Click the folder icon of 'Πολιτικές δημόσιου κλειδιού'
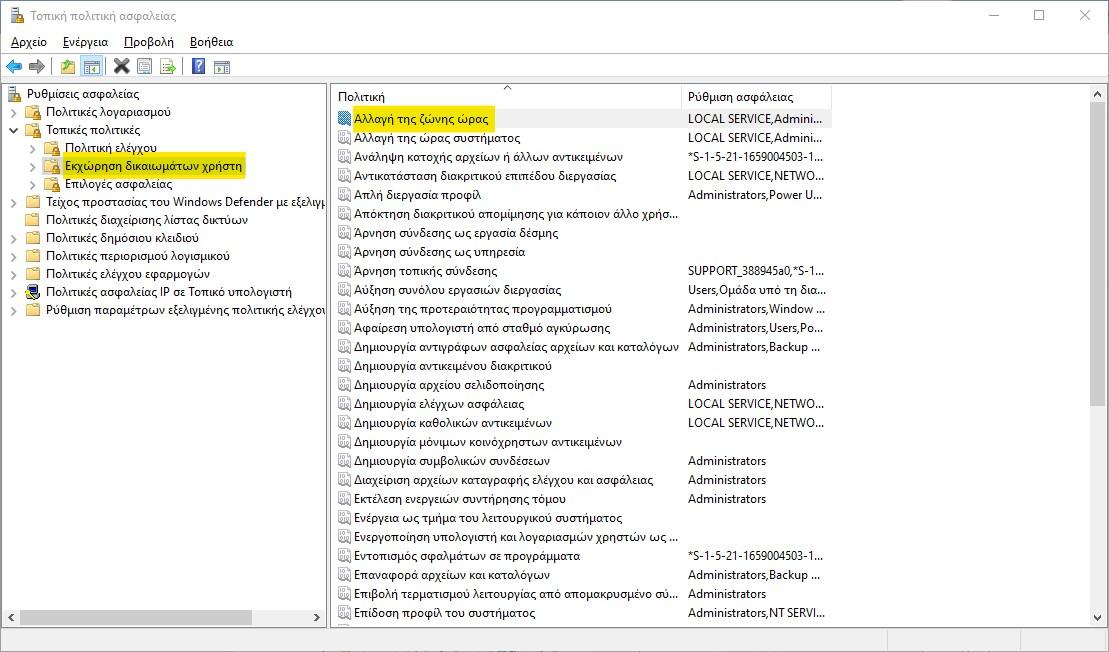This screenshot has height=652, width=1109. pyautogui.click(x=33, y=238)
